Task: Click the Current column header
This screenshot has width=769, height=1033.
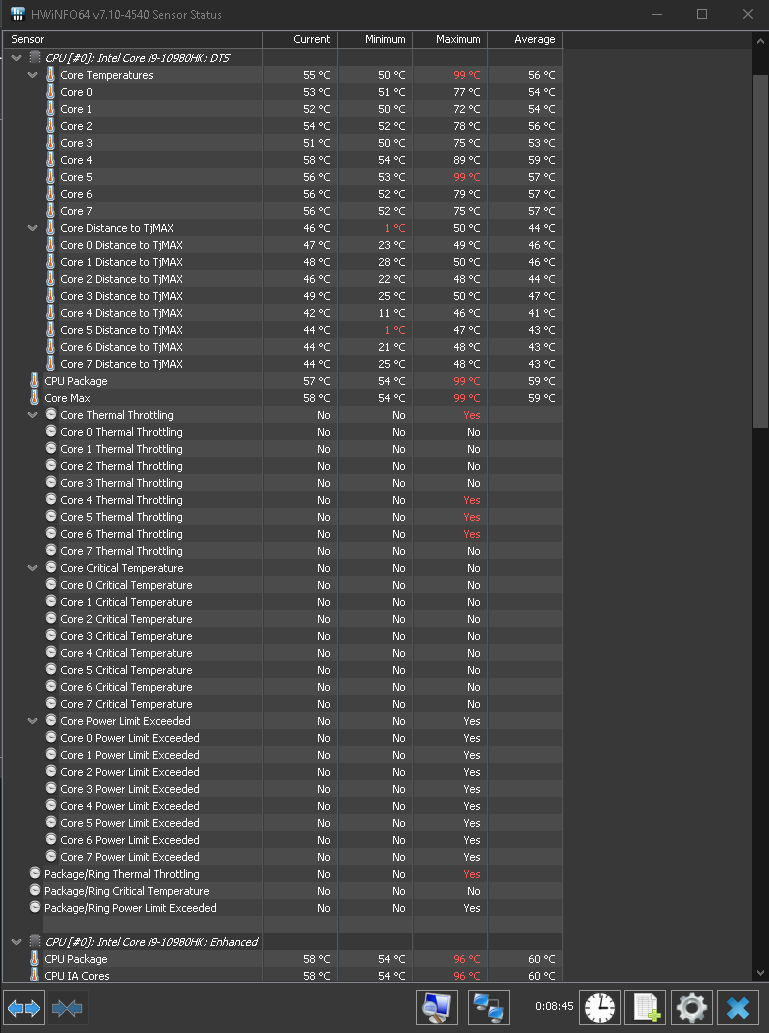Action: [300, 40]
